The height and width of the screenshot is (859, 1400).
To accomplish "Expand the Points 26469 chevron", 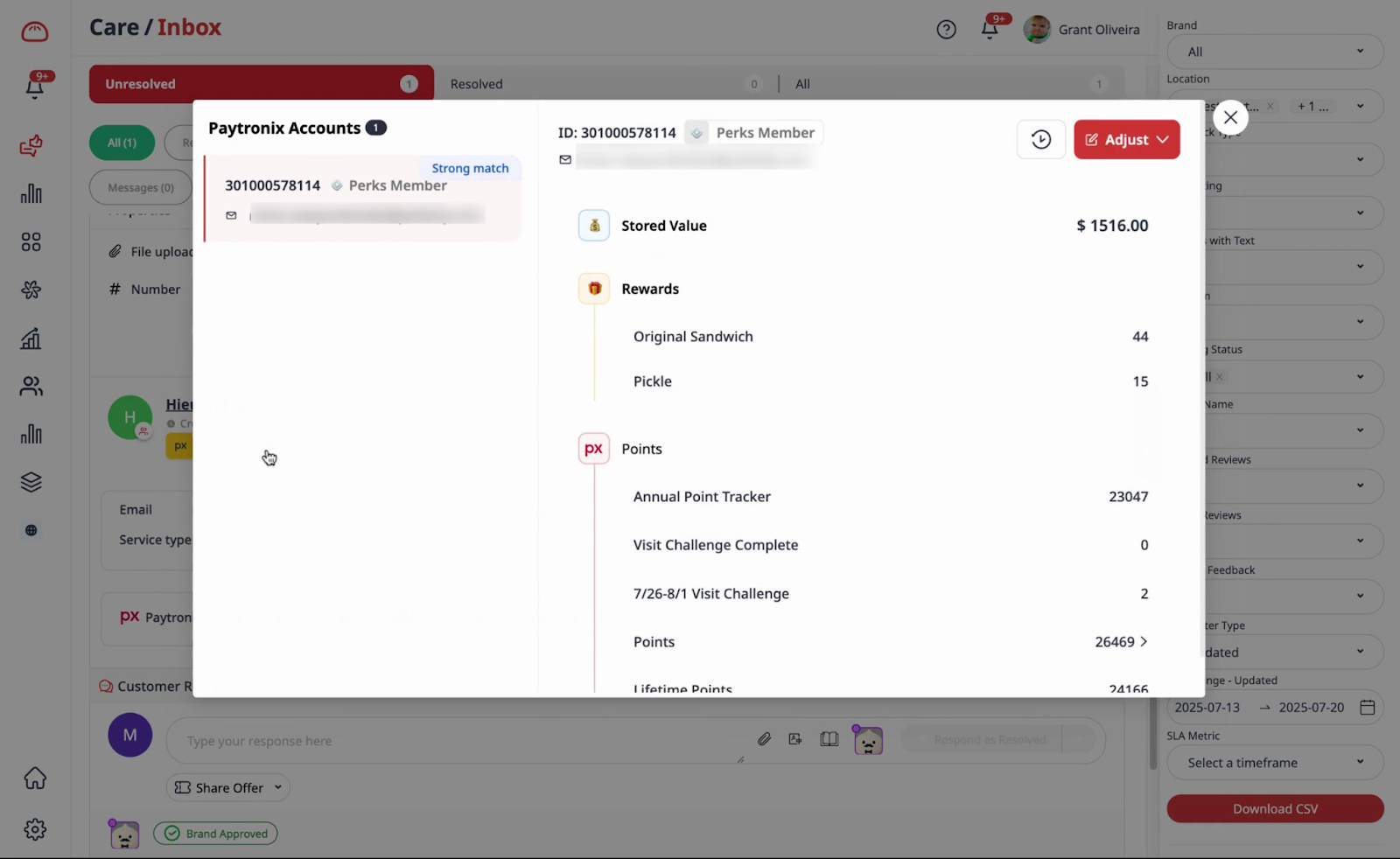I will (1144, 641).
